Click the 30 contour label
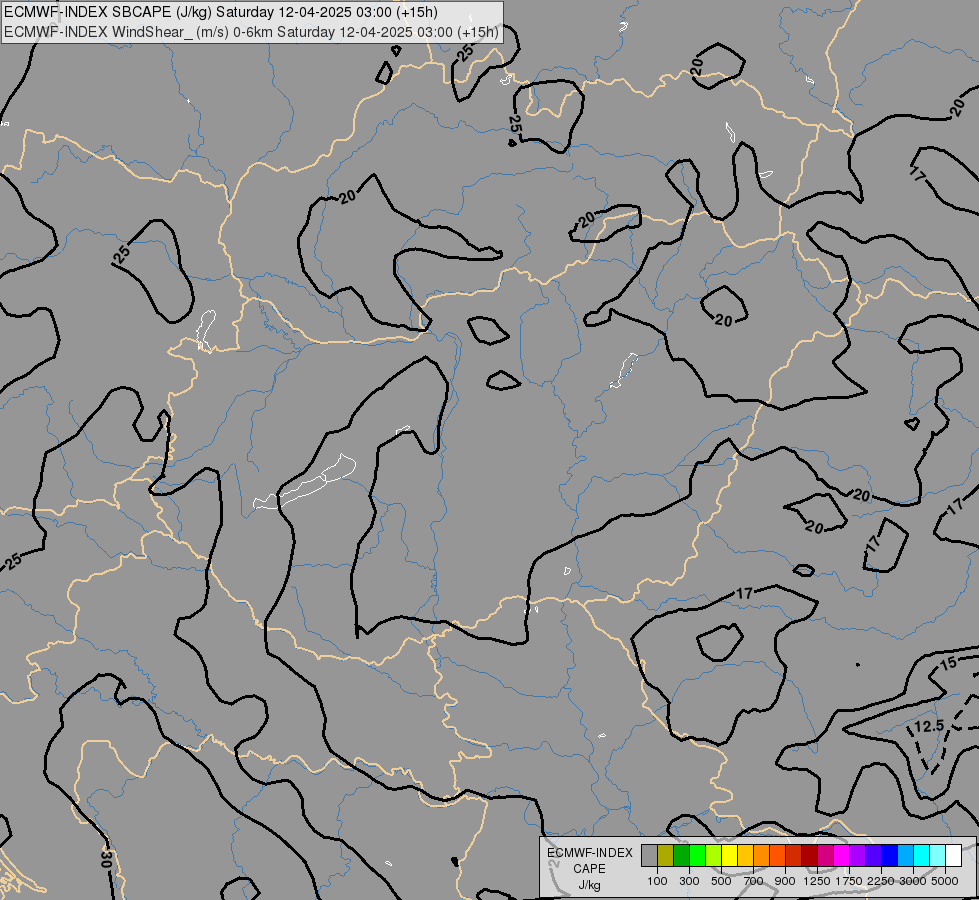The width and height of the screenshot is (979, 900). [x=107, y=859]
